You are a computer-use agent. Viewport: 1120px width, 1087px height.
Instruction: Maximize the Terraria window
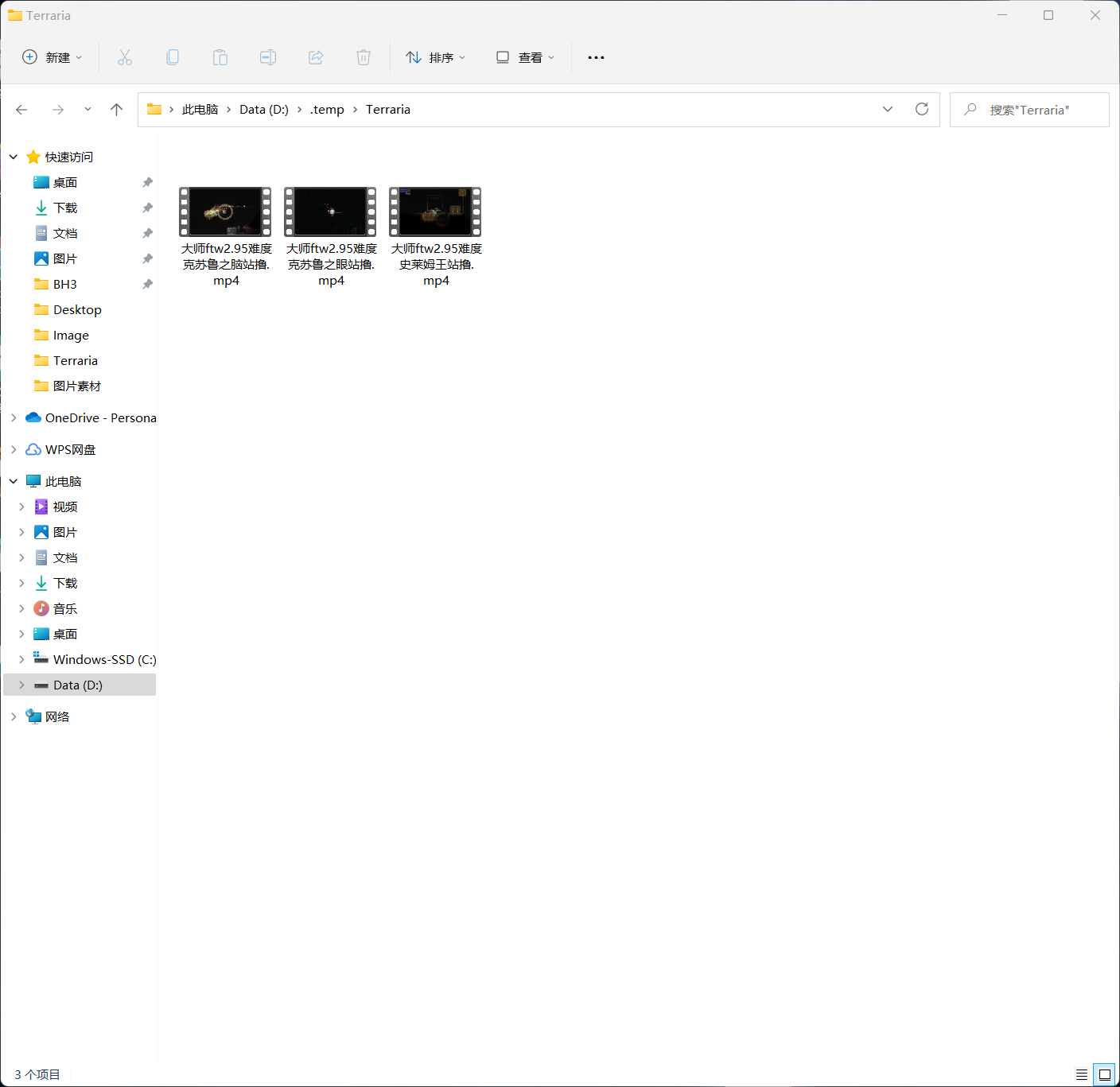1048,15
